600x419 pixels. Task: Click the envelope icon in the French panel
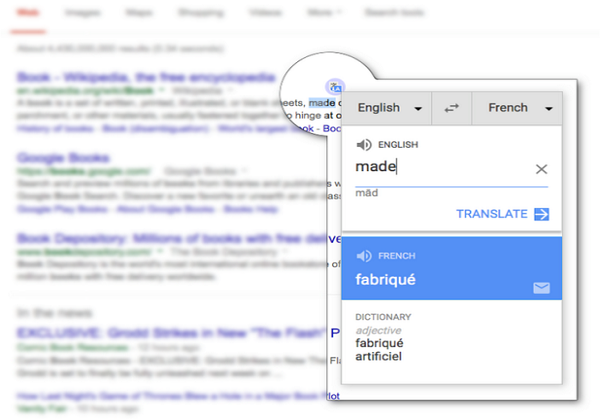coord(541,288)
